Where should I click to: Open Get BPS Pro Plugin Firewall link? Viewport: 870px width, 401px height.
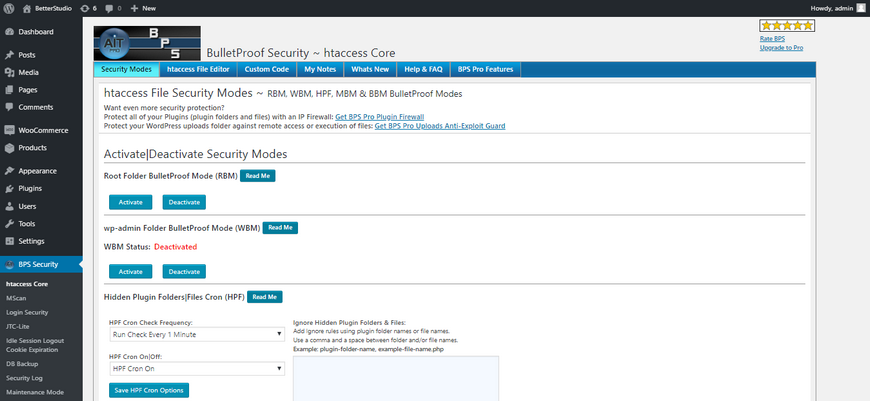(x=380, y=117)
